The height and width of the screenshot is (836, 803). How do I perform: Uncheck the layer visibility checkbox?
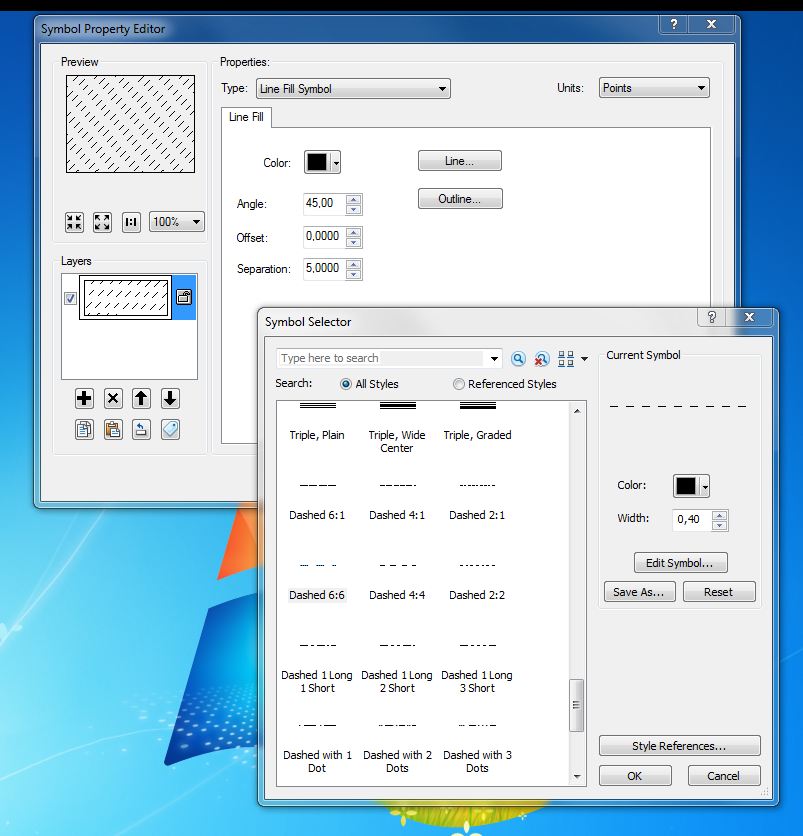(70, 298)
